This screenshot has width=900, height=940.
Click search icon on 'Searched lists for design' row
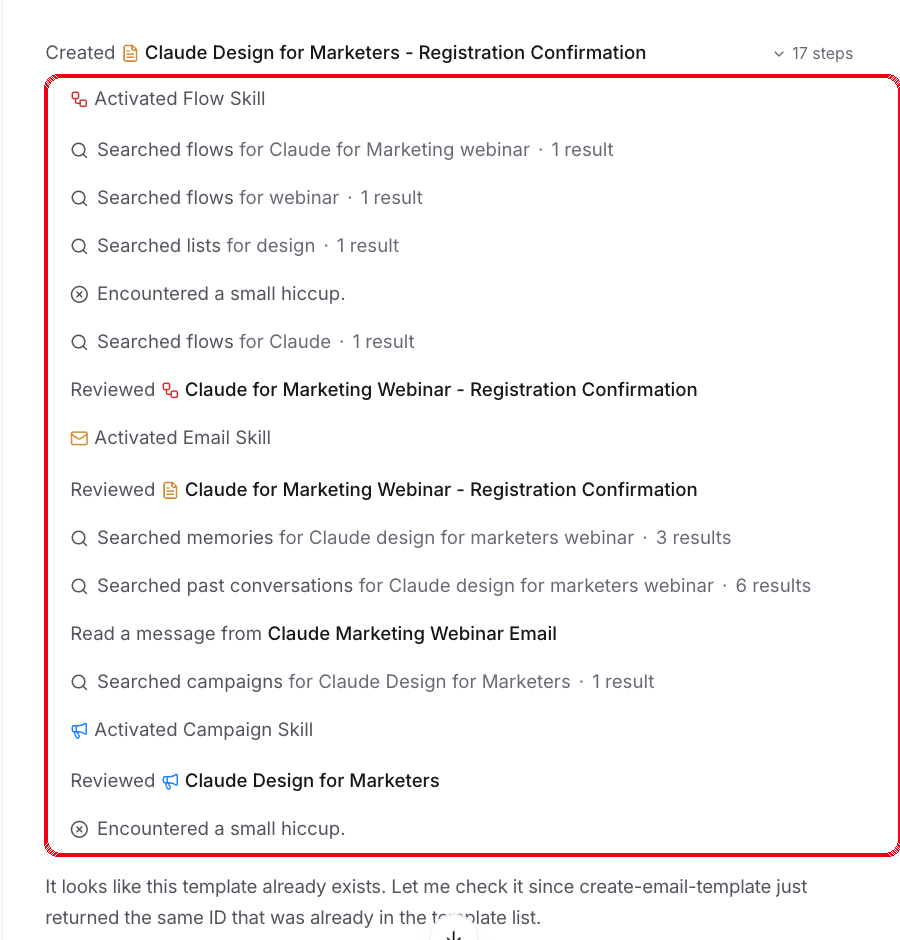(x=79, y=246)
